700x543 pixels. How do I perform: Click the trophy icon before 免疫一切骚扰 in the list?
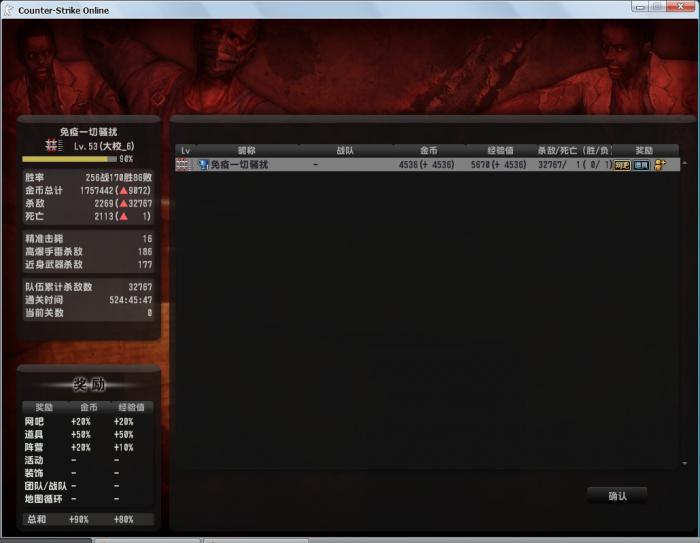[x=203, y=165]
